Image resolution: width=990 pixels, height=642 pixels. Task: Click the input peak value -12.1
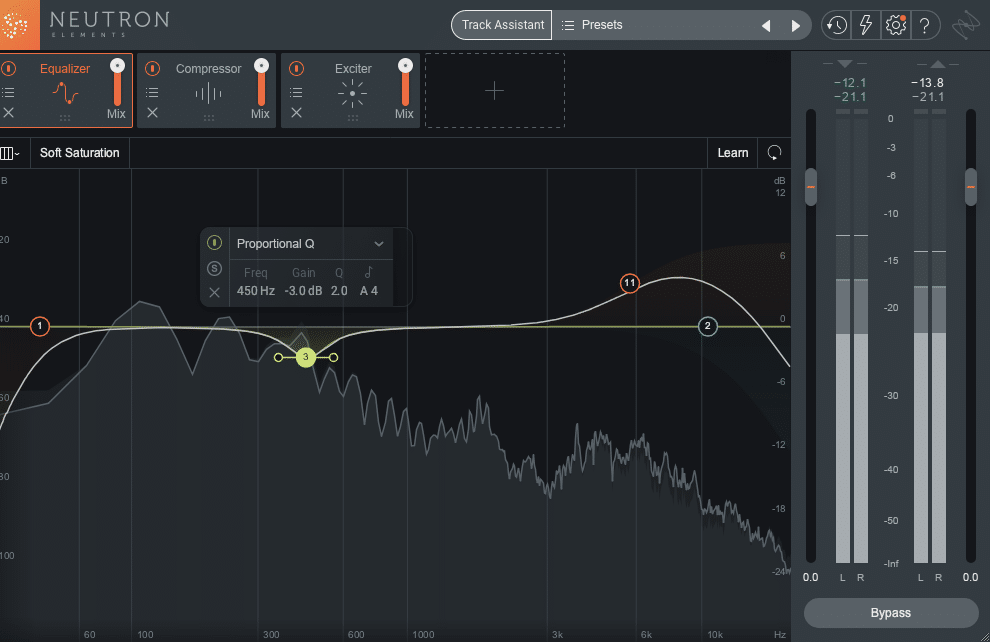(850, 83)
